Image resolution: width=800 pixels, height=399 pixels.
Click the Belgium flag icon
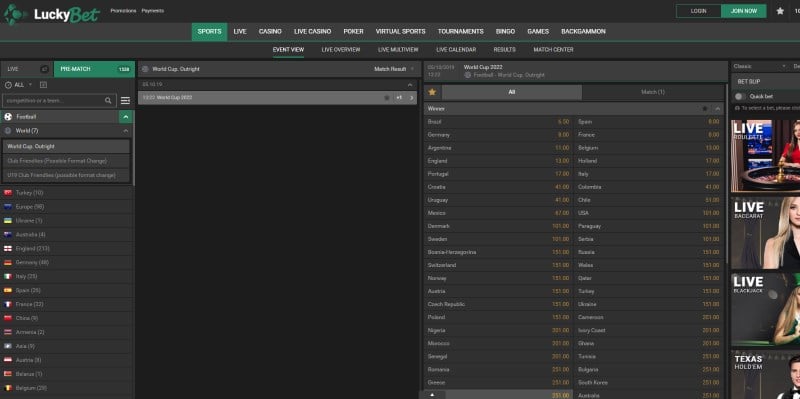(8, 388)
